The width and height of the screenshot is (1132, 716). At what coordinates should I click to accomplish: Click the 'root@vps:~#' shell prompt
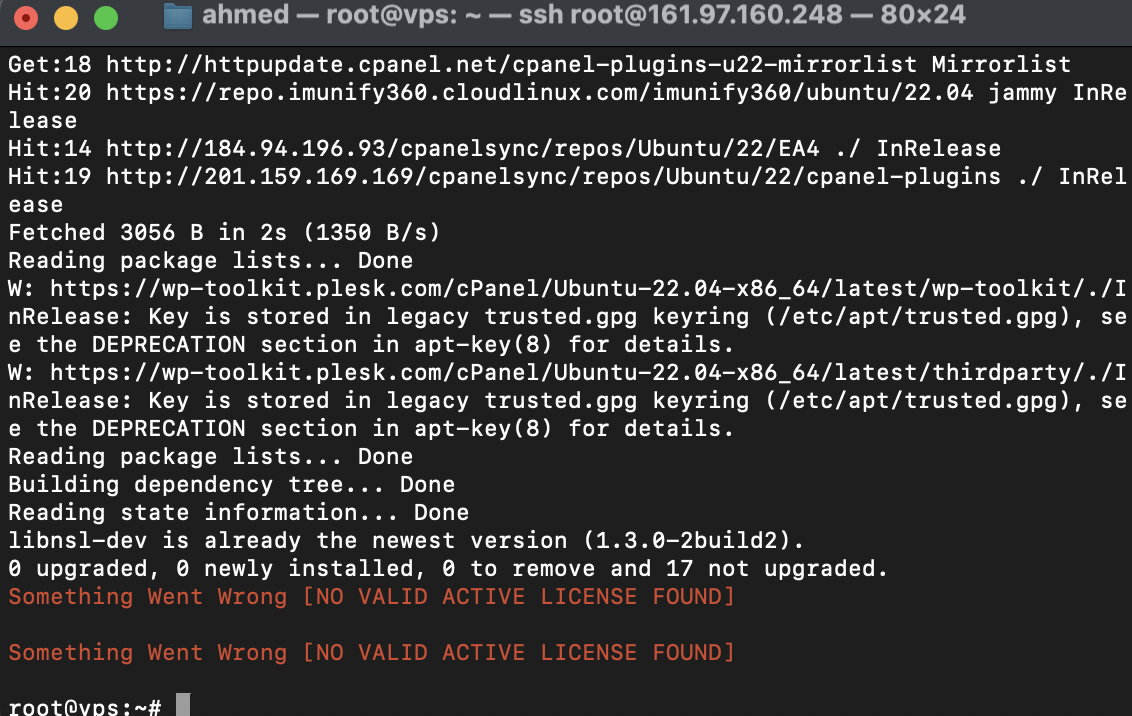84,707
